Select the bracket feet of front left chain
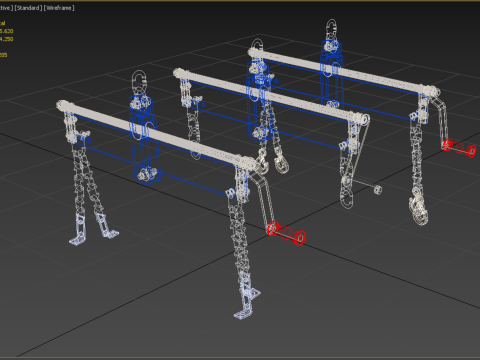480x360 pixels. 93,229
